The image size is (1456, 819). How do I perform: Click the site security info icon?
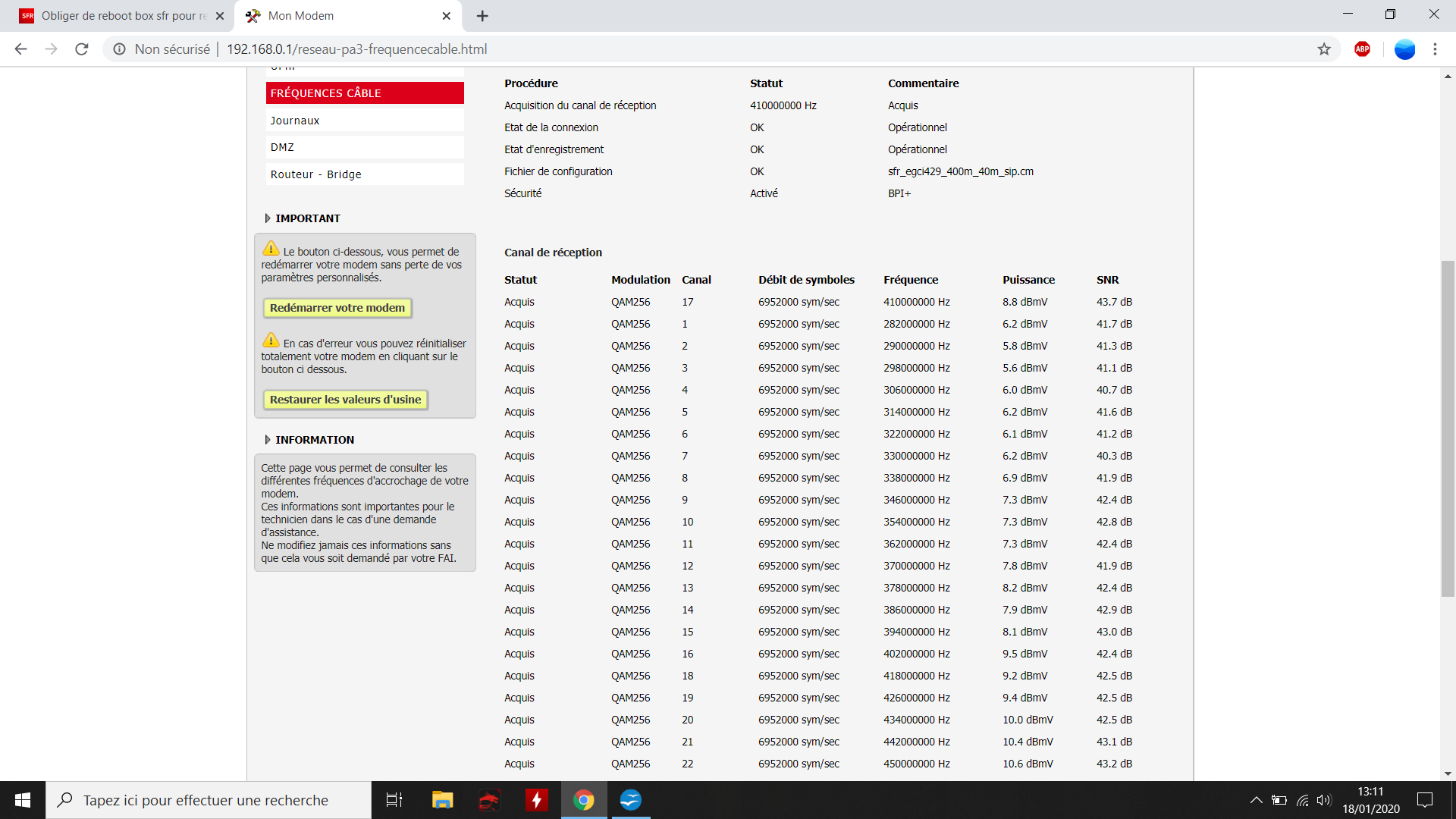119,49
